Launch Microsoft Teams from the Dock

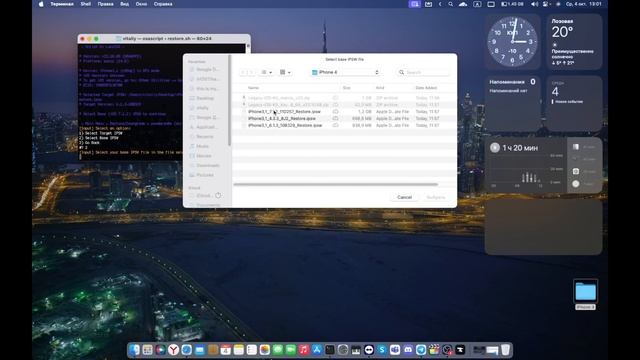(x=395, y=350)
